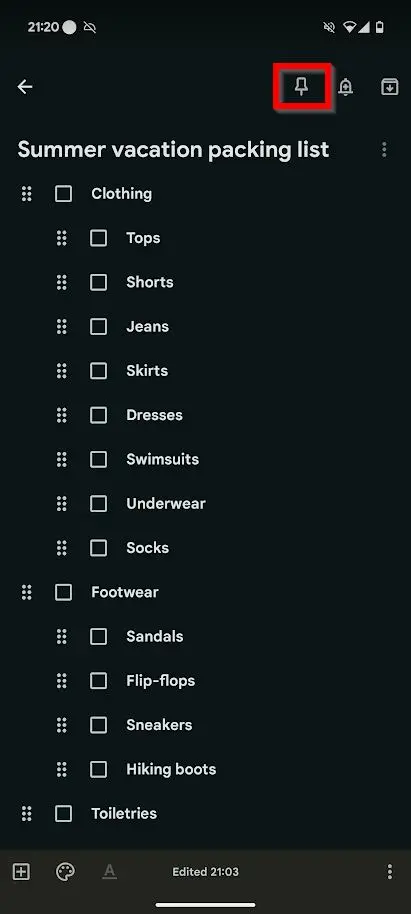Go back using the arrow icon
Screen dimensions: 411x914
click(x=24, y=87)
